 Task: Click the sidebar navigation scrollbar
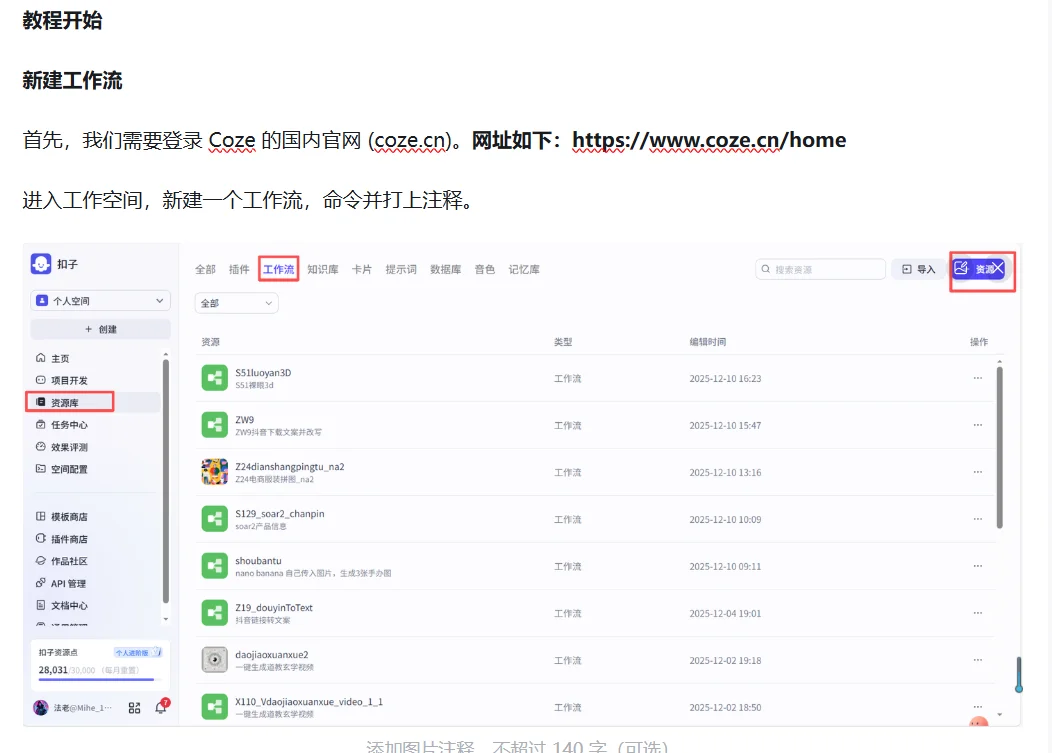coord(166,482)
